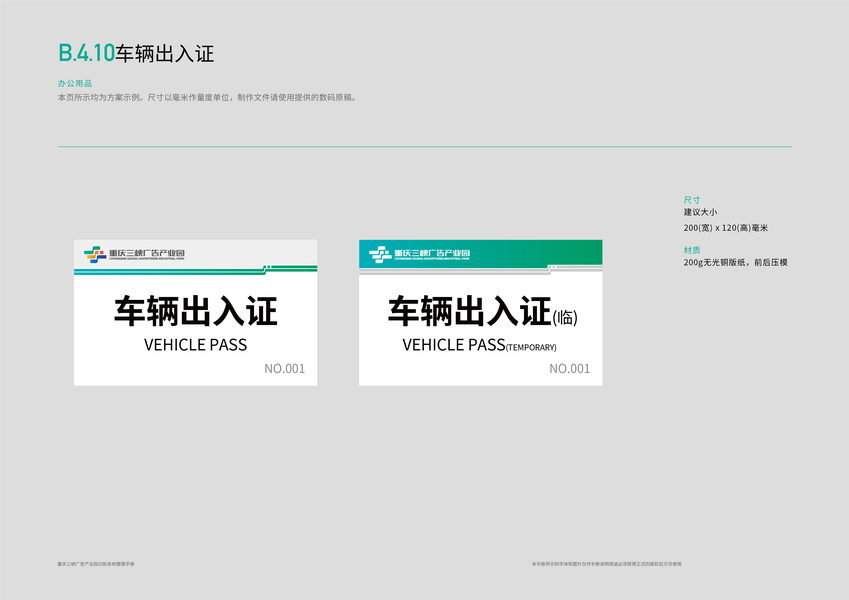This screenshot has height=600, width=849.
Task: Click the 建议大小 label
Action: pyautogui.click(x=700, y=212)
